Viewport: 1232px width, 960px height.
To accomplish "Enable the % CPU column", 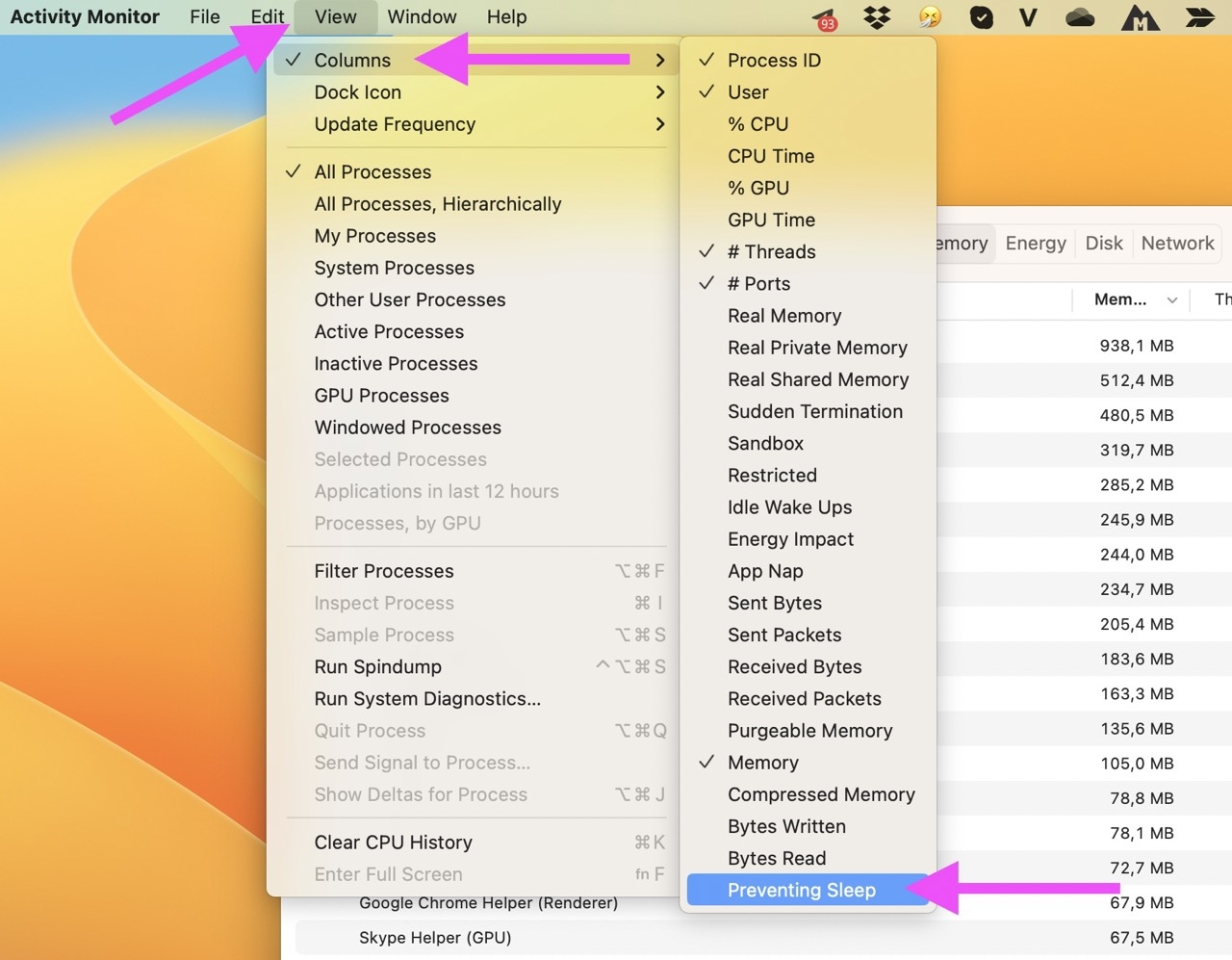I will [x=808, y=123].
